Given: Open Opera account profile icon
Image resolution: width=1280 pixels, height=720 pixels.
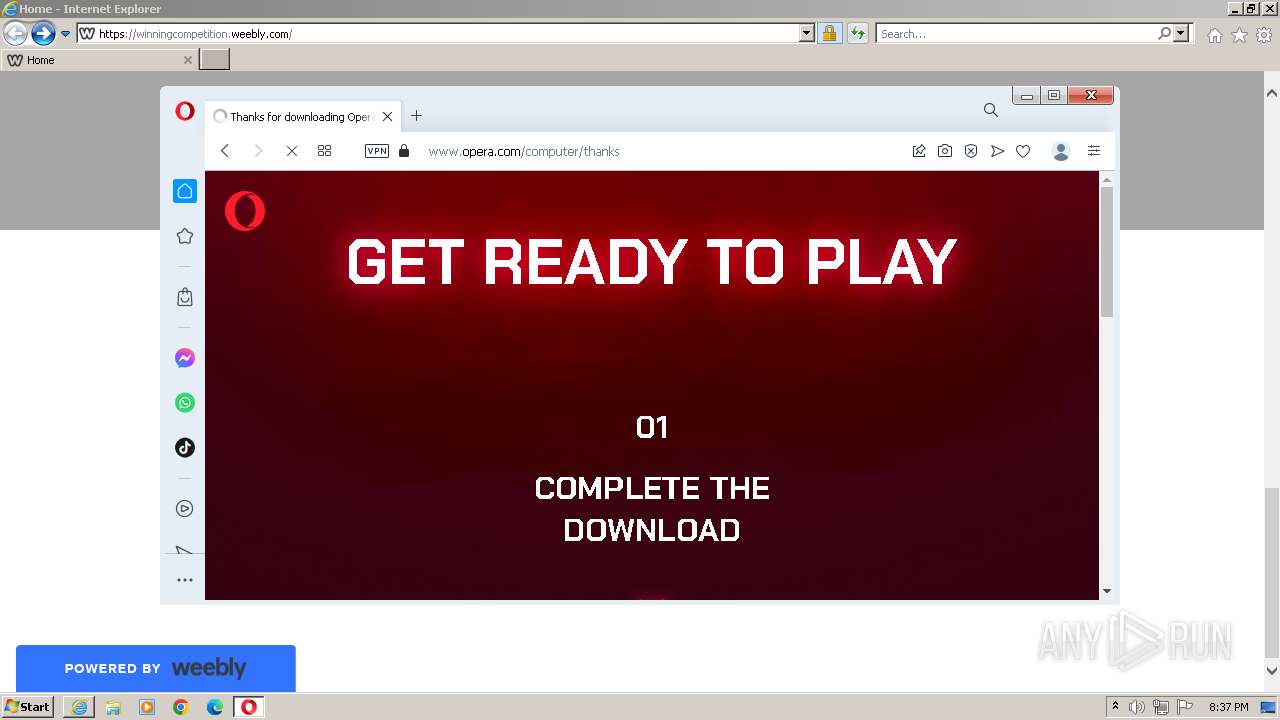Looking at the screenshot, I should tap(1061, 151).
